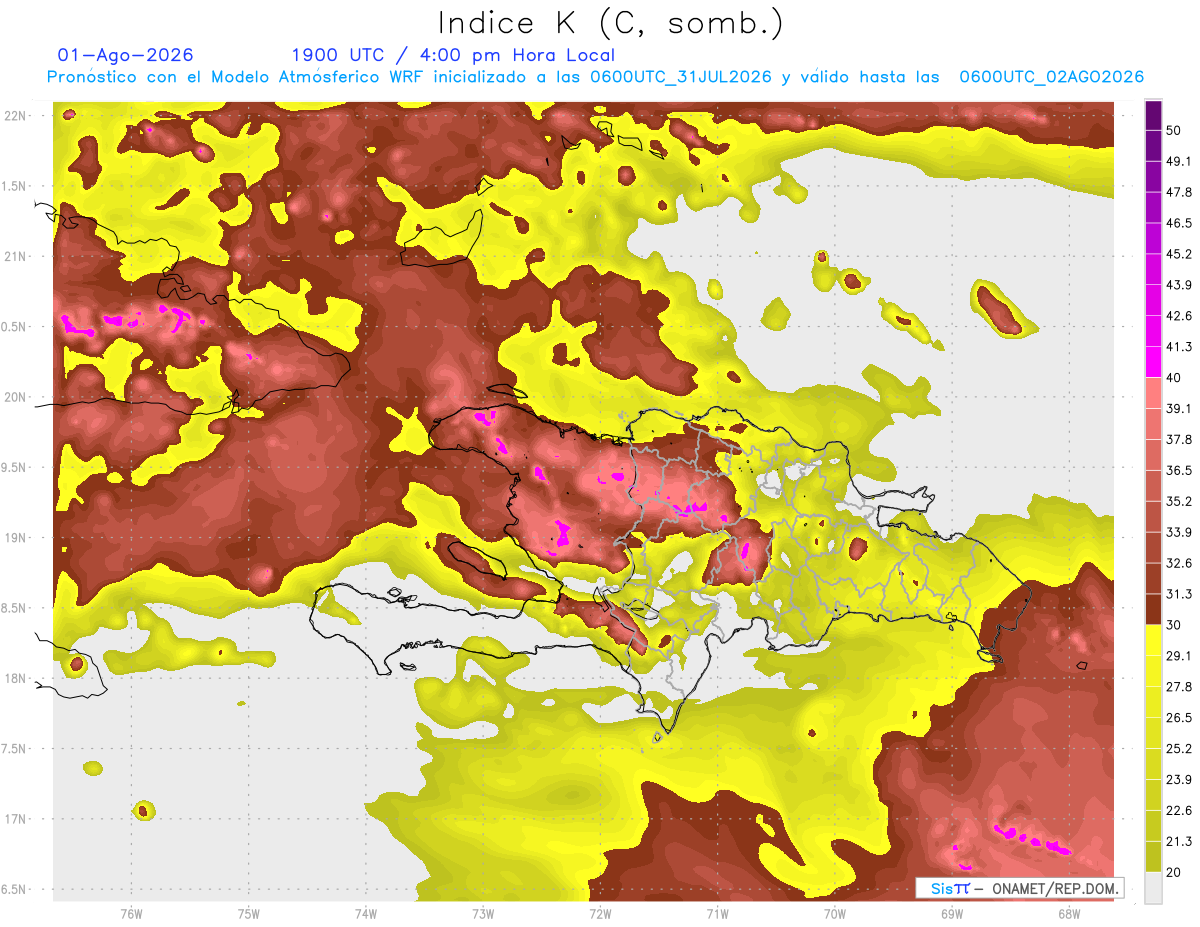Click the colorbar value "46.5"
Viewport: 1200px width, 927px height.
click(x=1178, y=223)
